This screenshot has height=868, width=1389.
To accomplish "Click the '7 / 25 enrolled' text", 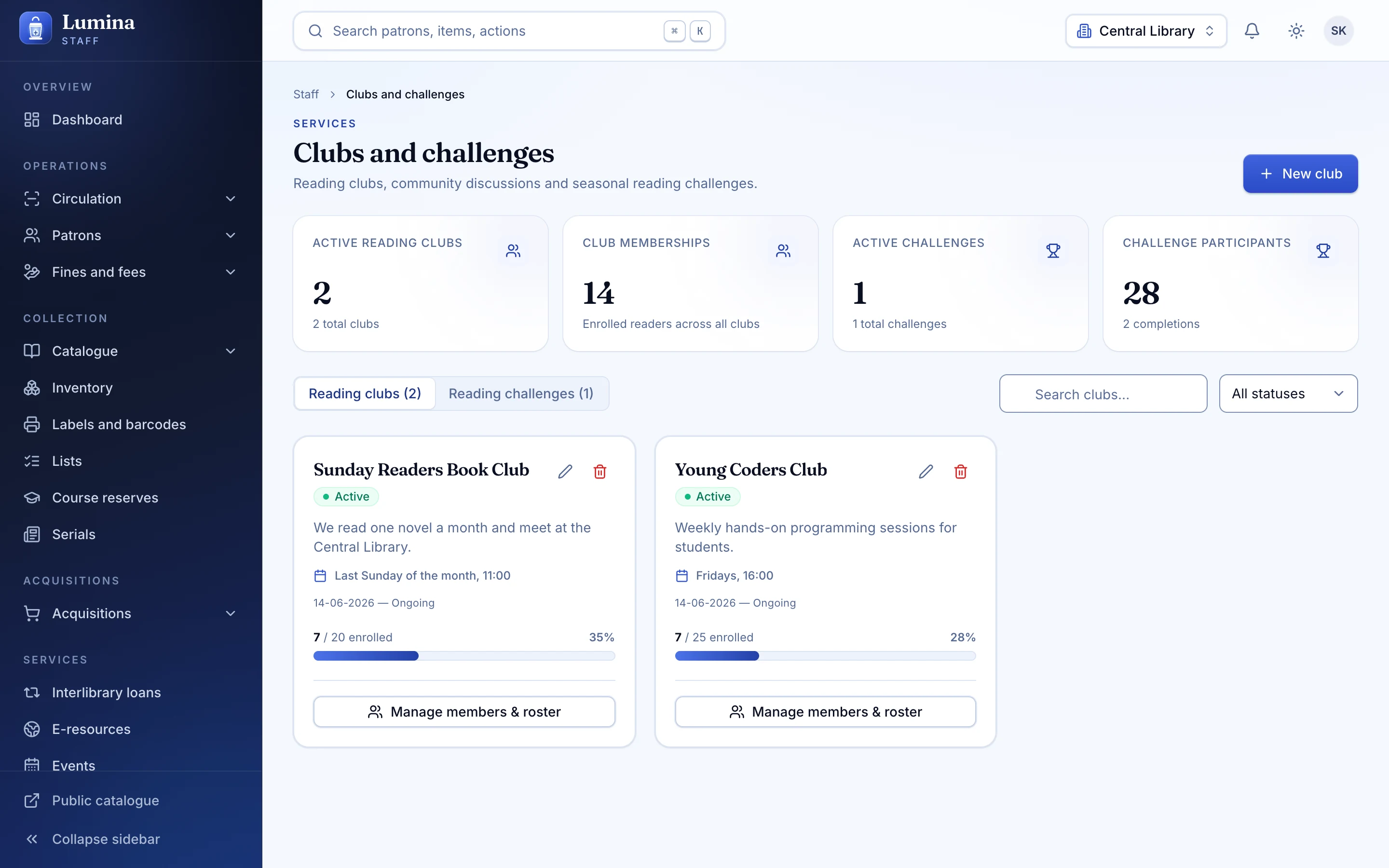I will 714,637.
